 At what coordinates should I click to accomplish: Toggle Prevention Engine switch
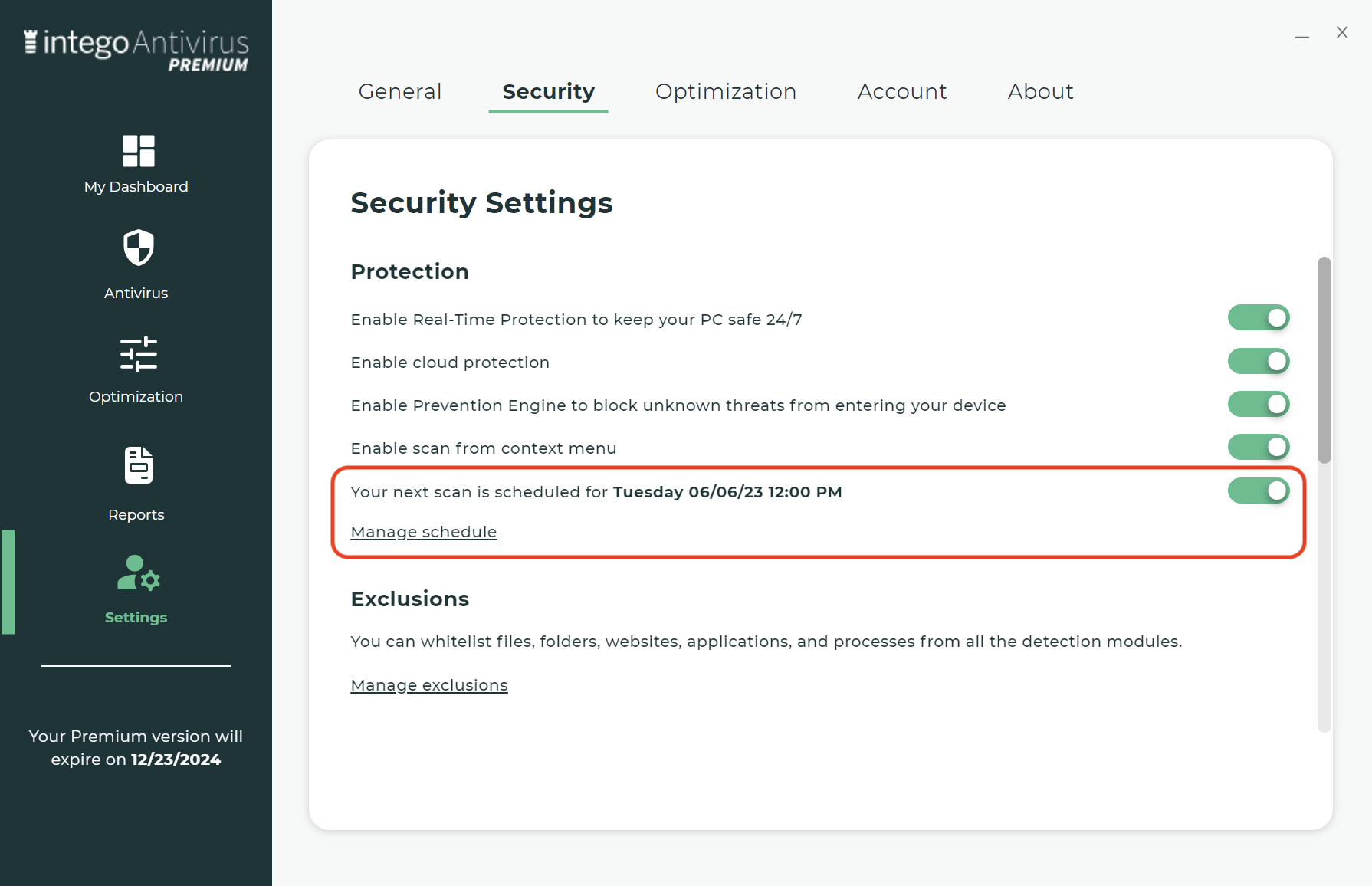[1259, 404]
